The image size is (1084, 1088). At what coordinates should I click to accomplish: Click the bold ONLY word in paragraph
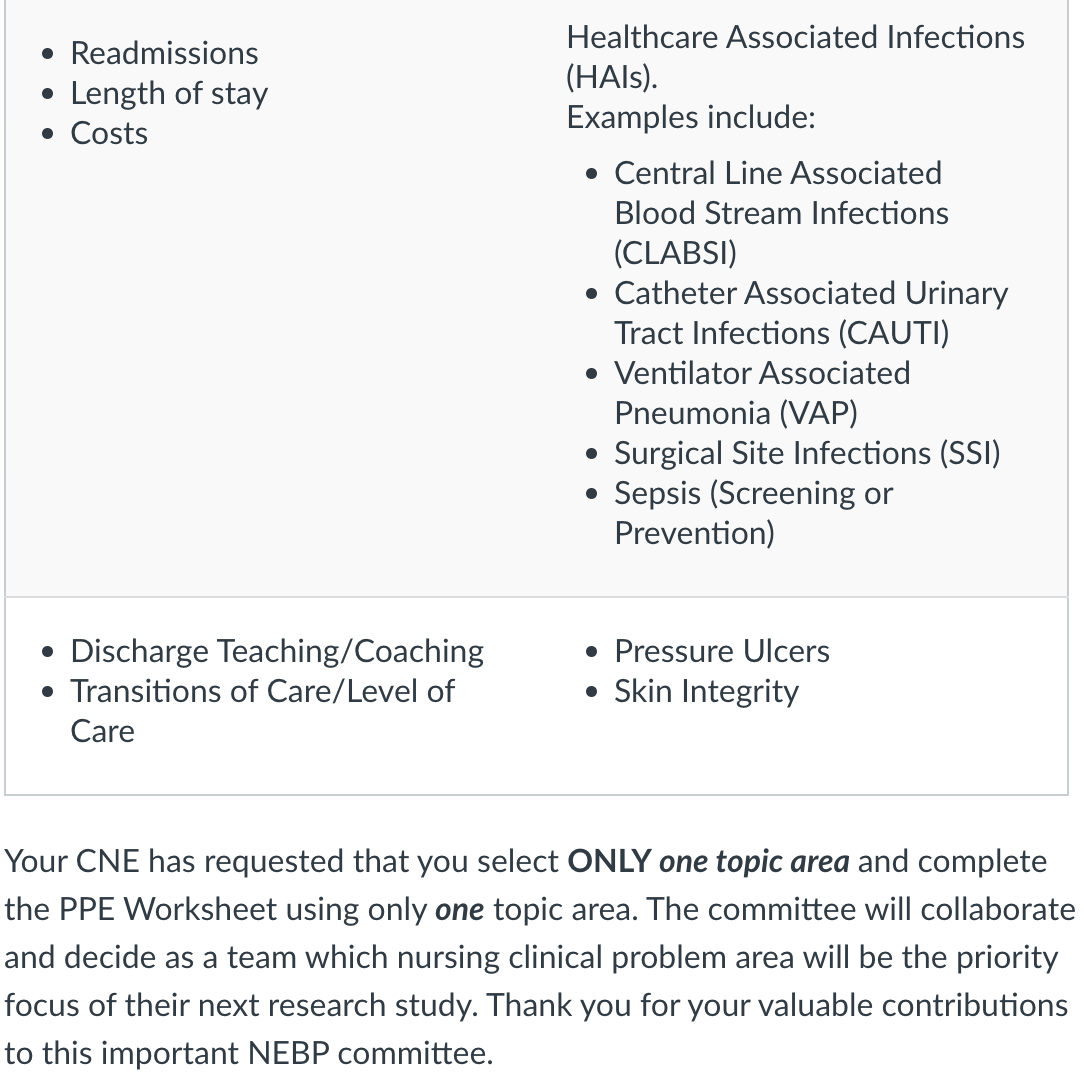point(609,862)
